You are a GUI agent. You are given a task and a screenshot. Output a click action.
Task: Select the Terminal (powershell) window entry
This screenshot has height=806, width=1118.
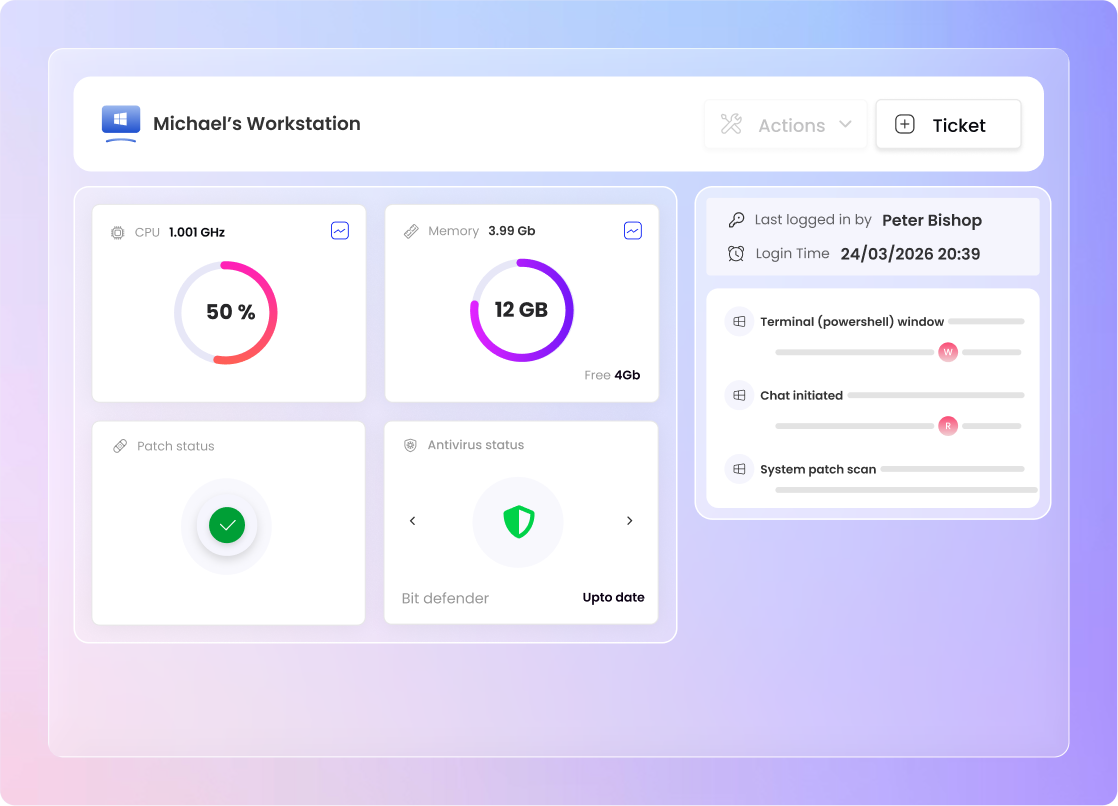point(851,322)
